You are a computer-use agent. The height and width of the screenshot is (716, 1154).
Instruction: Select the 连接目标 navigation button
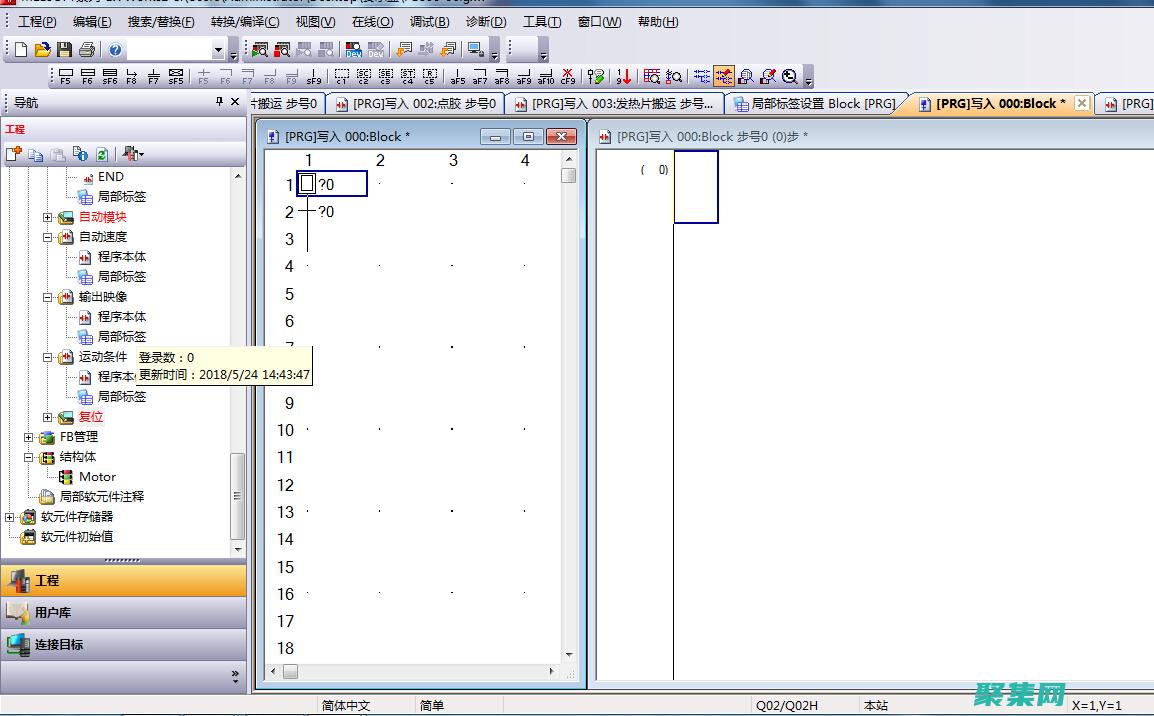[123, 644]
